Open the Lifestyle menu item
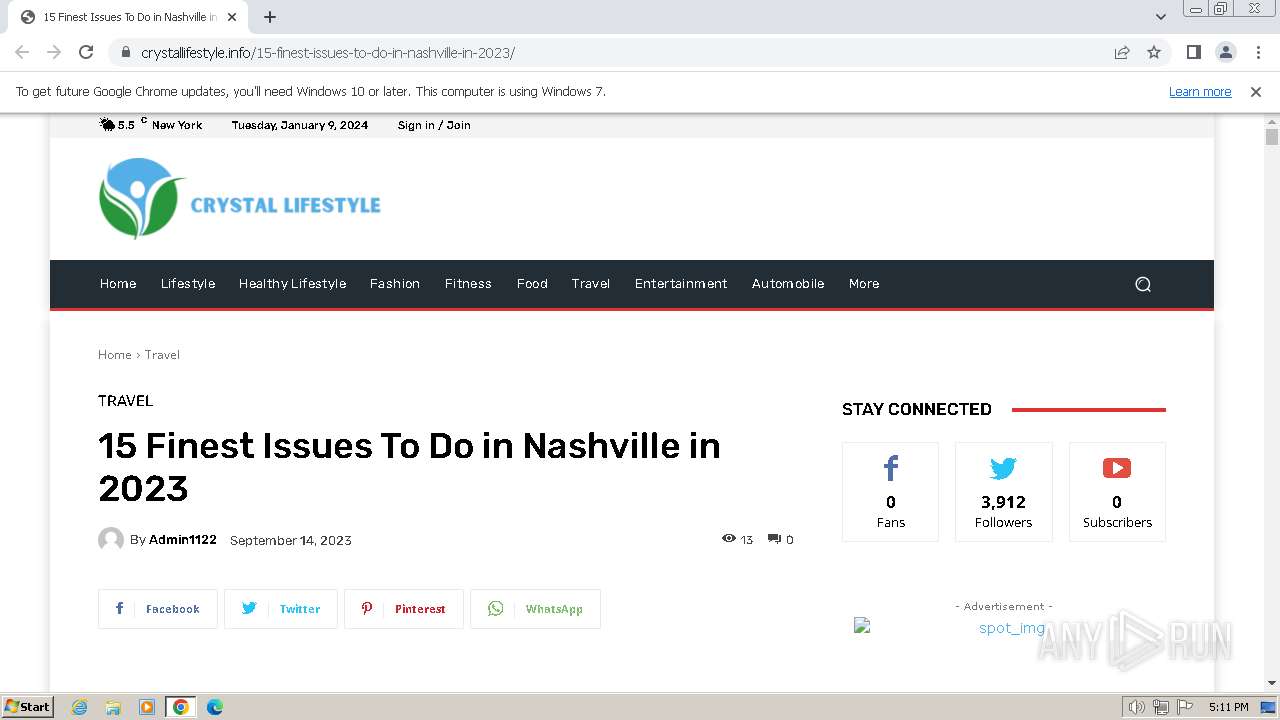The image size is (1280, 720). (x=188, y=284)
